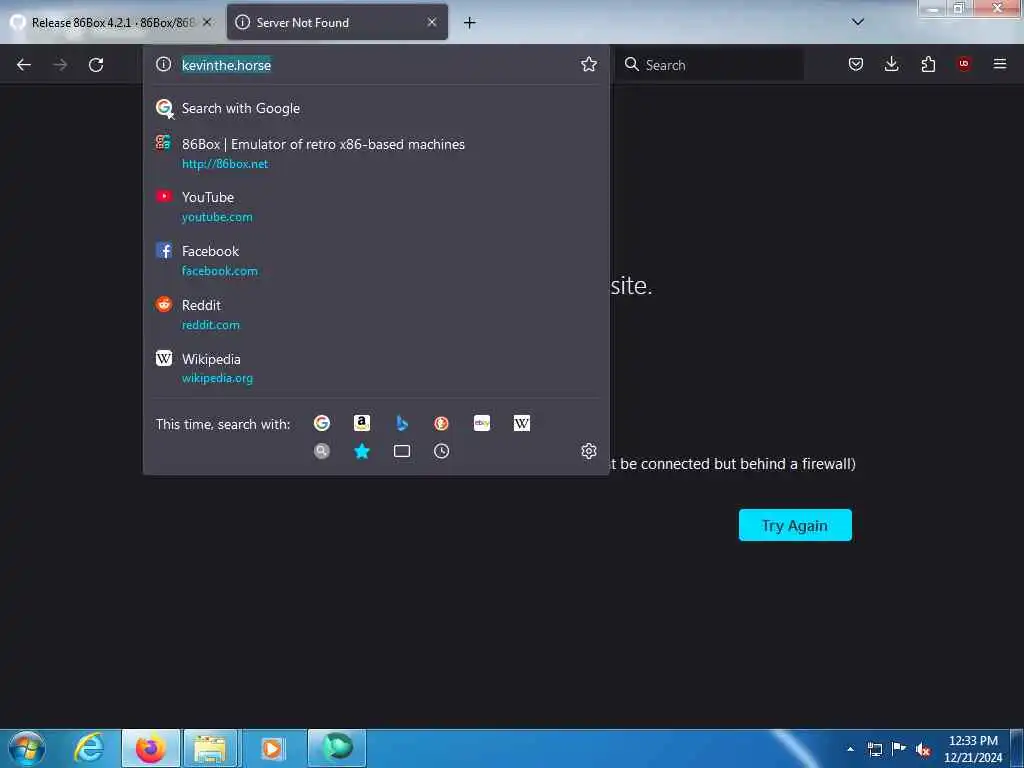Open the Windows Start menu
The width and height of the screenshot is (1024, 768).
click(27, 748)
